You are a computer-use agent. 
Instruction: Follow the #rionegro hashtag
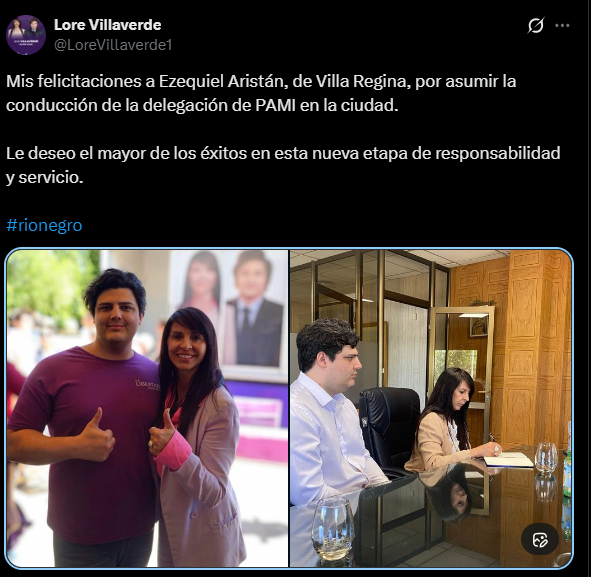coord(44,225)
